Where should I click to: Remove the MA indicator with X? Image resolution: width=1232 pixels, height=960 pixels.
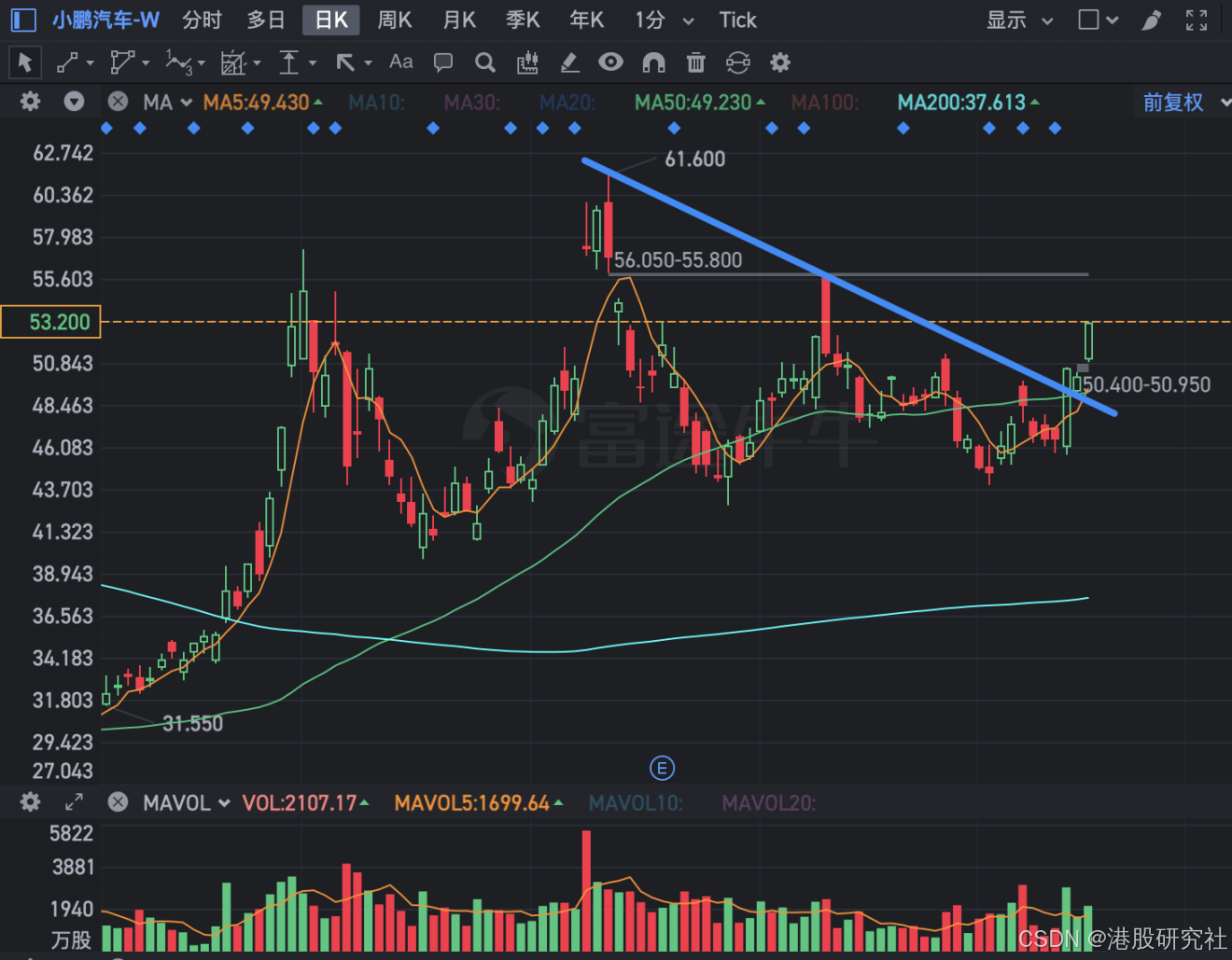click(x=118, y=101)
